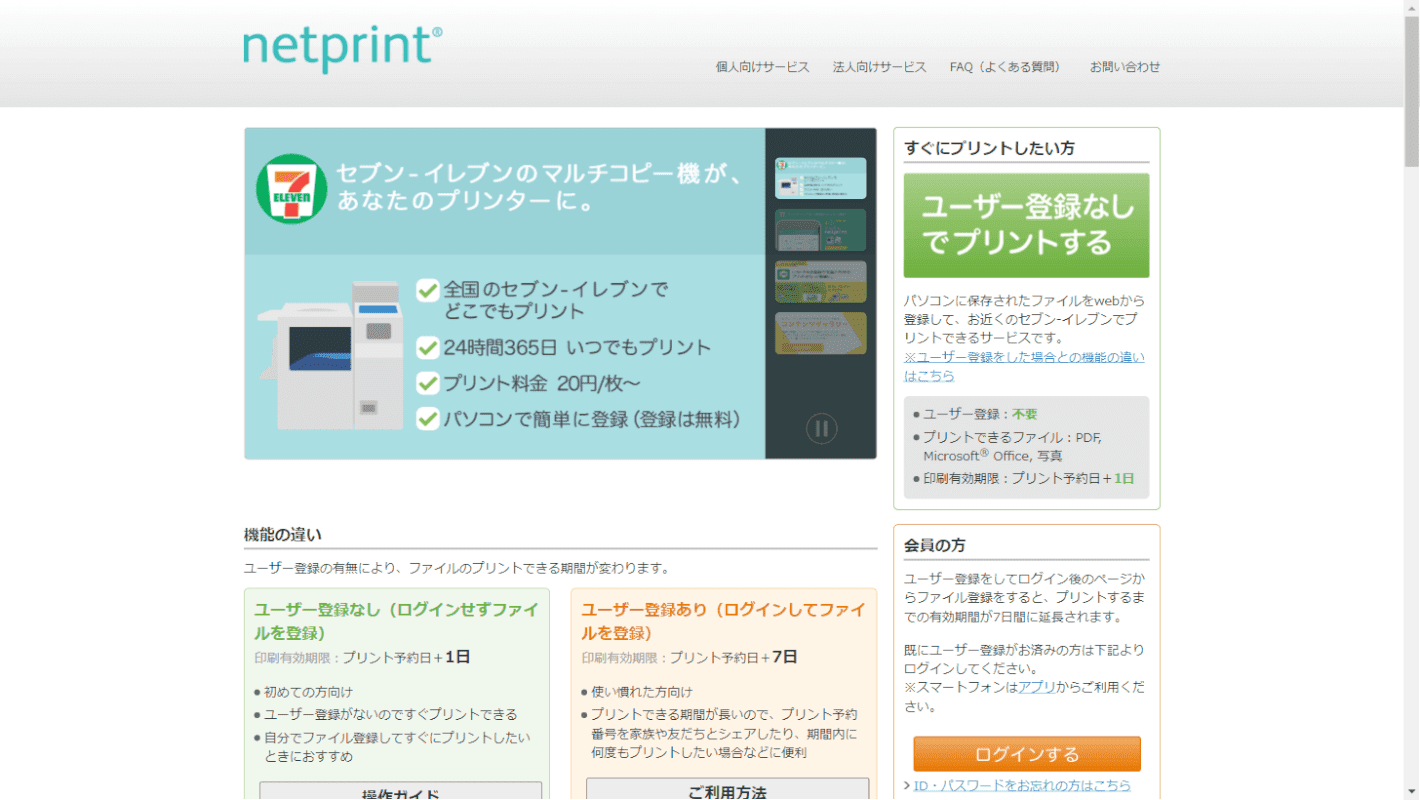Image resolution: width=1420 pixels, height=800 pixels.
Task: Click the page vertical scrollbar thumb
Action: (x=1411, y=93)
